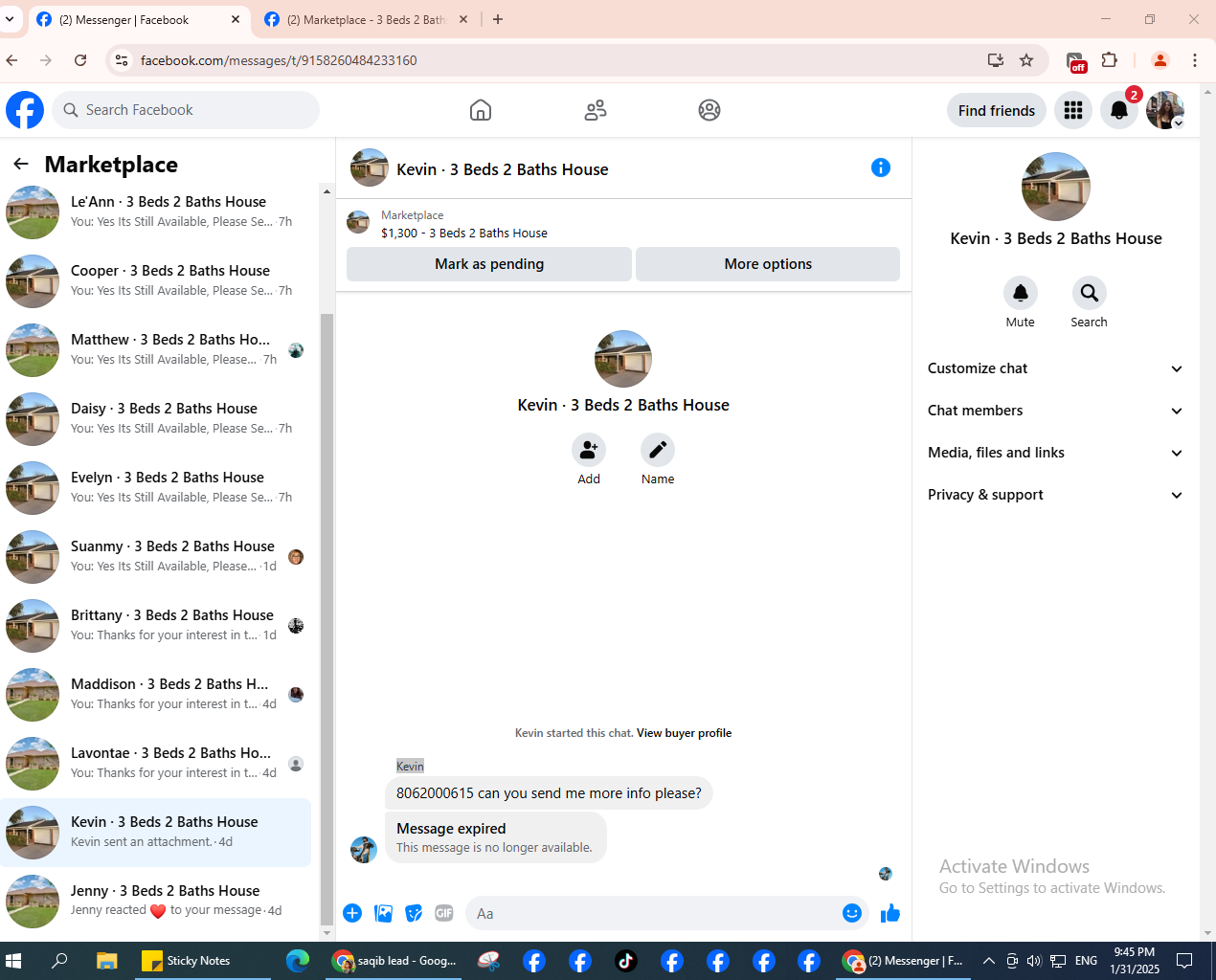Switch to the Marketplace 3 Beds browser tab
This screenshot has width=1216, height=980.
365,19
